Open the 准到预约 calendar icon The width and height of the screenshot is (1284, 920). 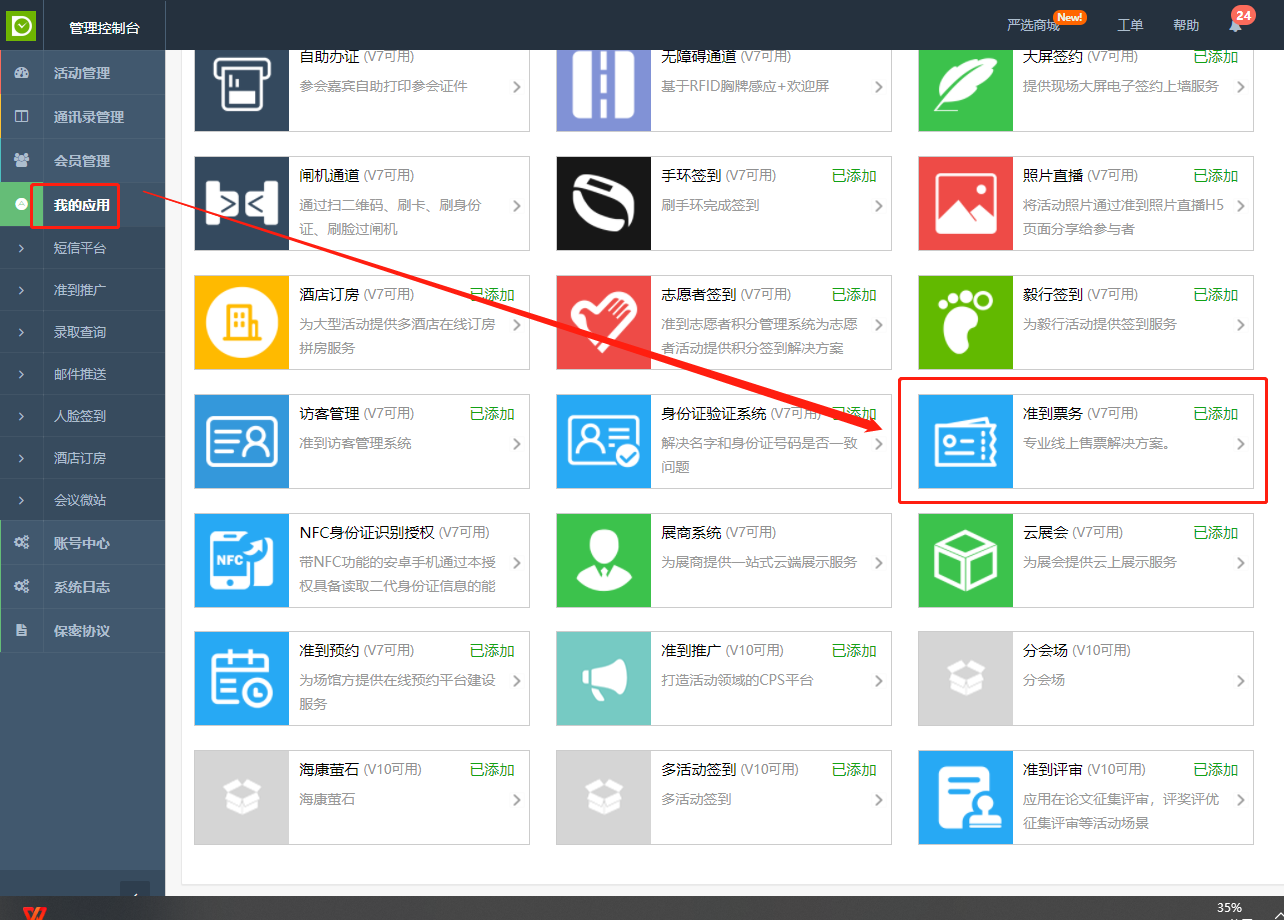(242, 678)
